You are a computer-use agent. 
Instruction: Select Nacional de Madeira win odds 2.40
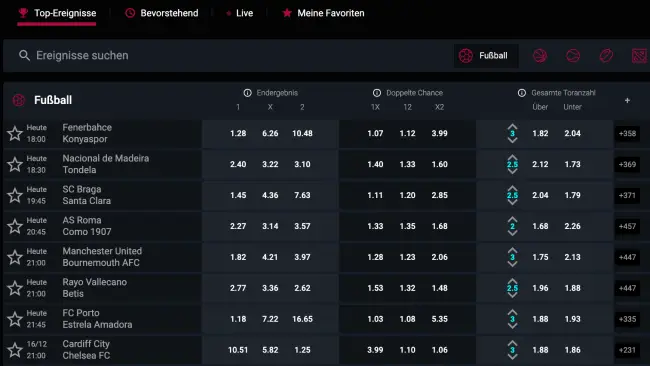click(238, 164)
